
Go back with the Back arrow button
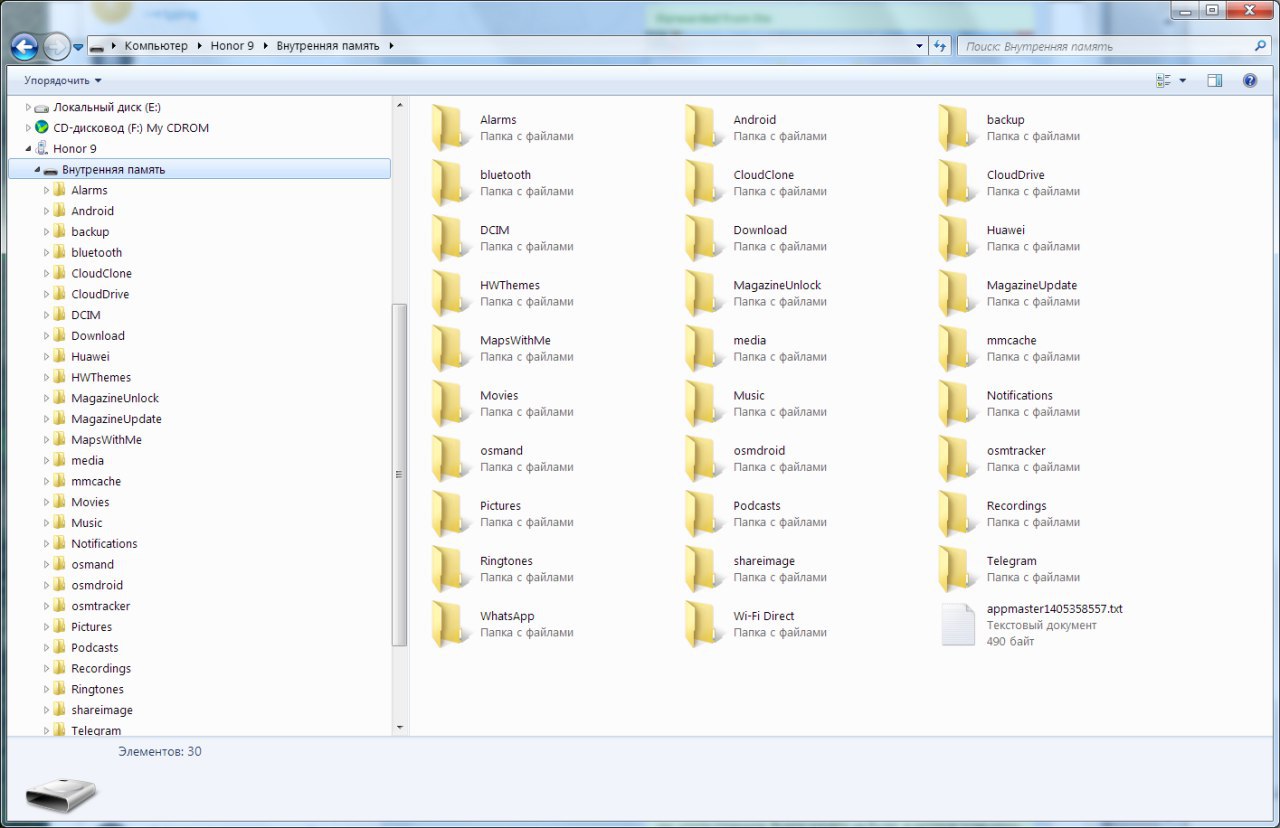click(24, 46)
